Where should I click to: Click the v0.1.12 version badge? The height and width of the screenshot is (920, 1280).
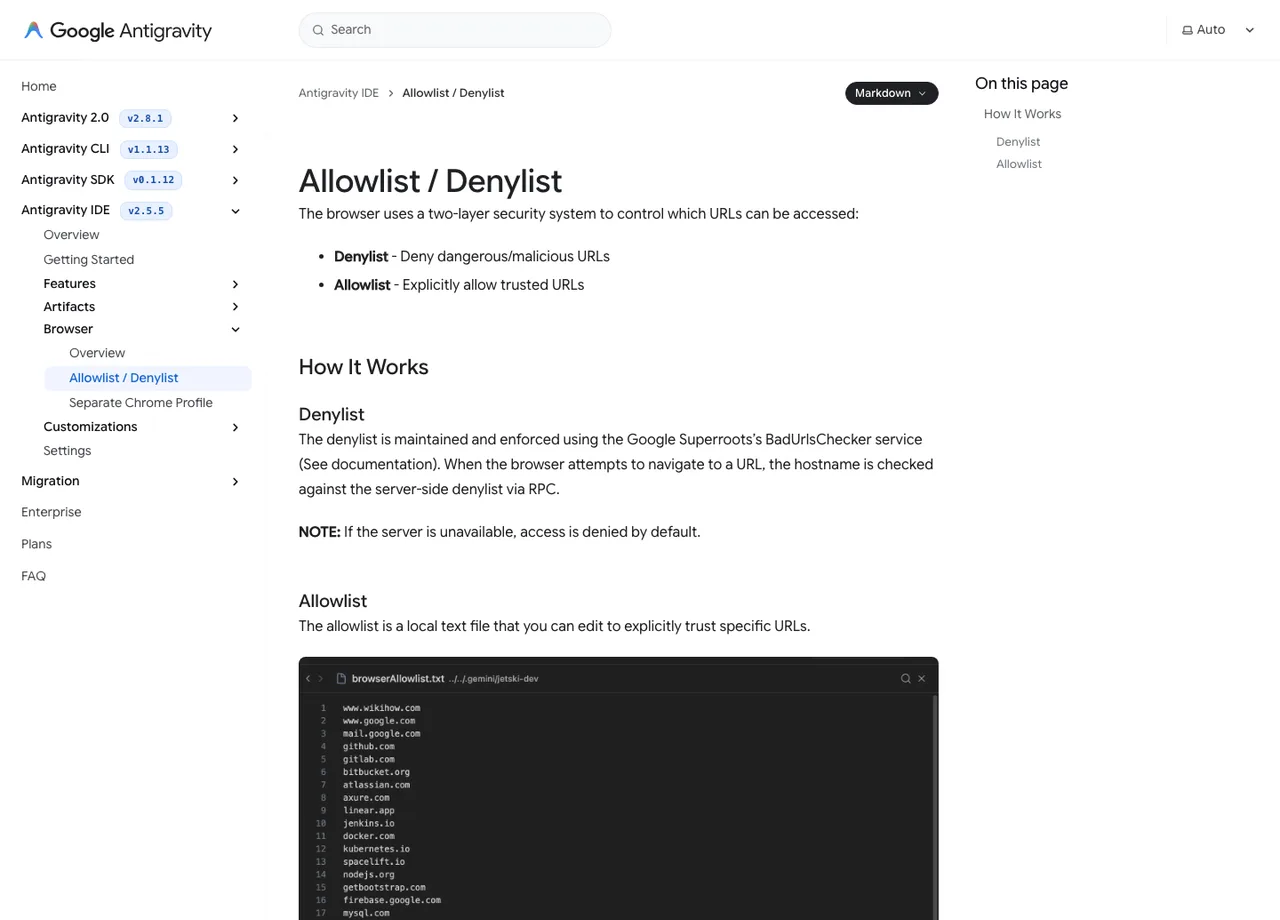(153, 180)
